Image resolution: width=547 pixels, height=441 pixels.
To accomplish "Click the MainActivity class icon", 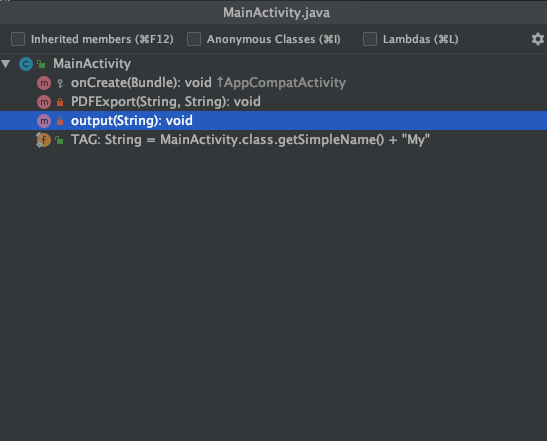I will tap(26, 64).
